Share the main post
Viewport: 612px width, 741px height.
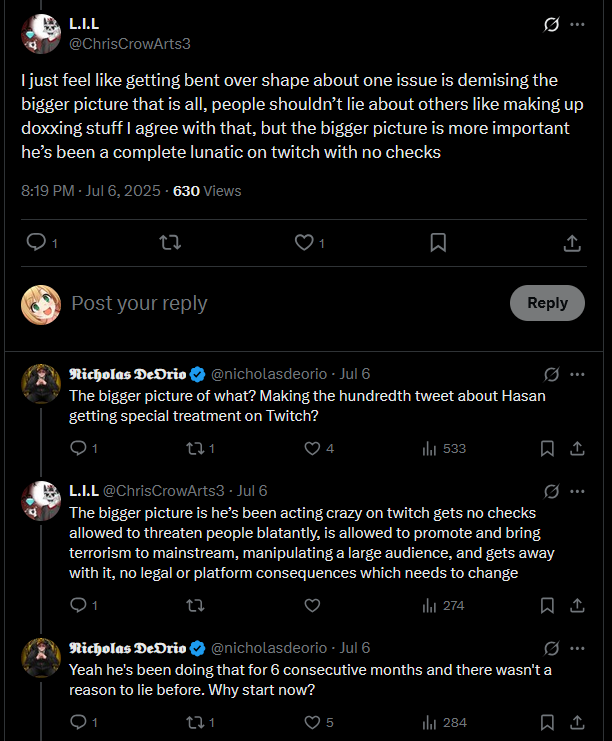(572, 243)
